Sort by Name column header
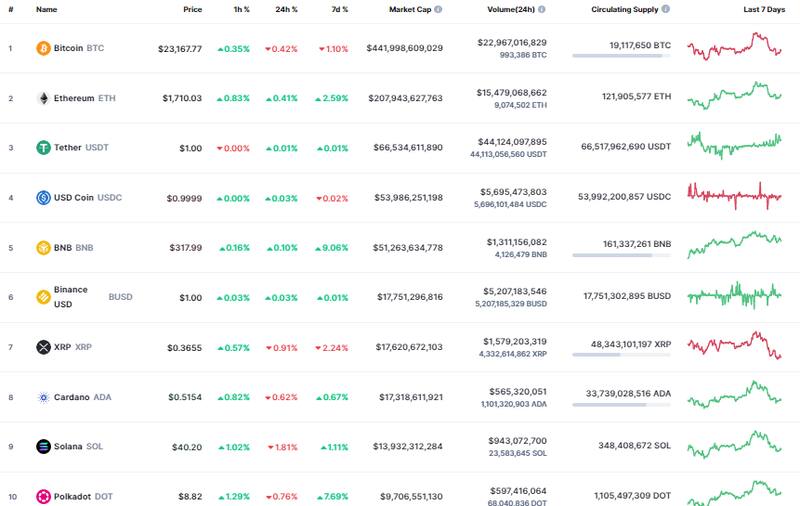 pyautogui.click(x=46, y=9)
